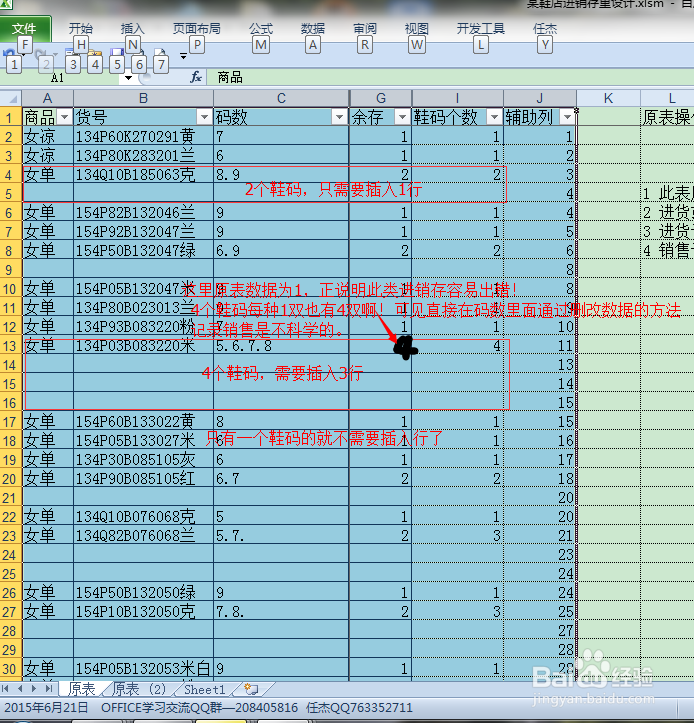Switch to the 开发工具 ribbon tab
694x723 pixels.
(480, 29)
